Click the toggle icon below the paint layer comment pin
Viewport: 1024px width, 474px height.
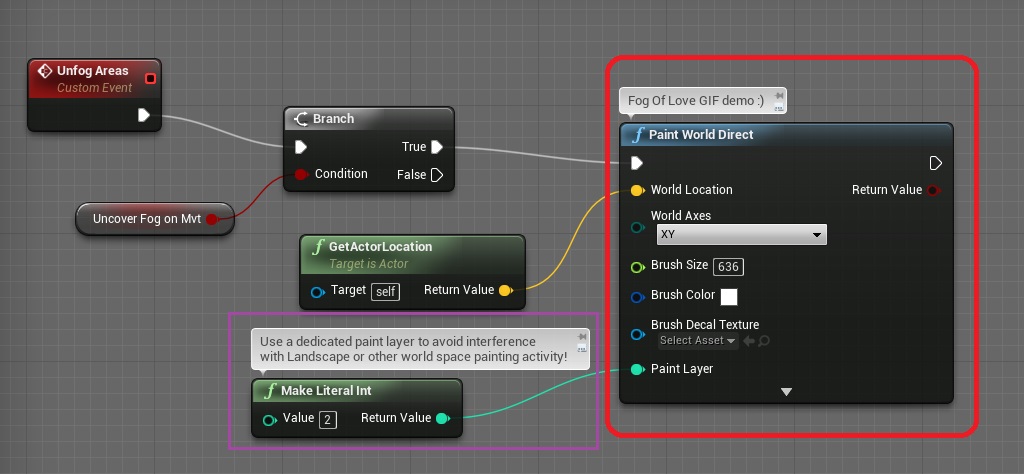[x=581, y=349]
